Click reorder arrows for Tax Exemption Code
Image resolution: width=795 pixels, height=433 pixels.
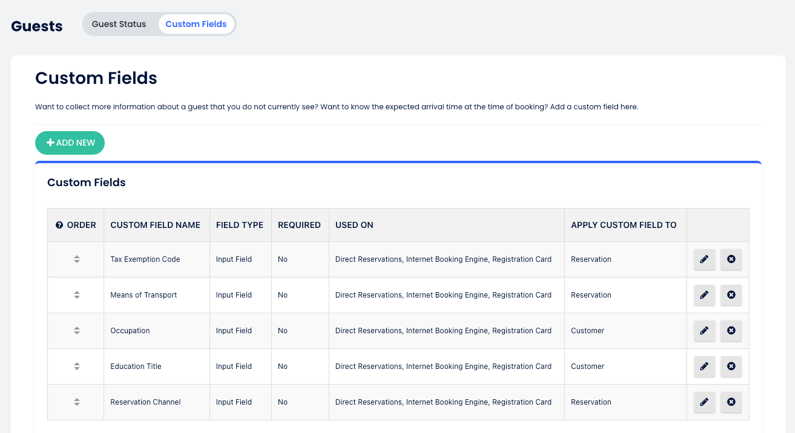pyautogui.click(x=76, y=259)
